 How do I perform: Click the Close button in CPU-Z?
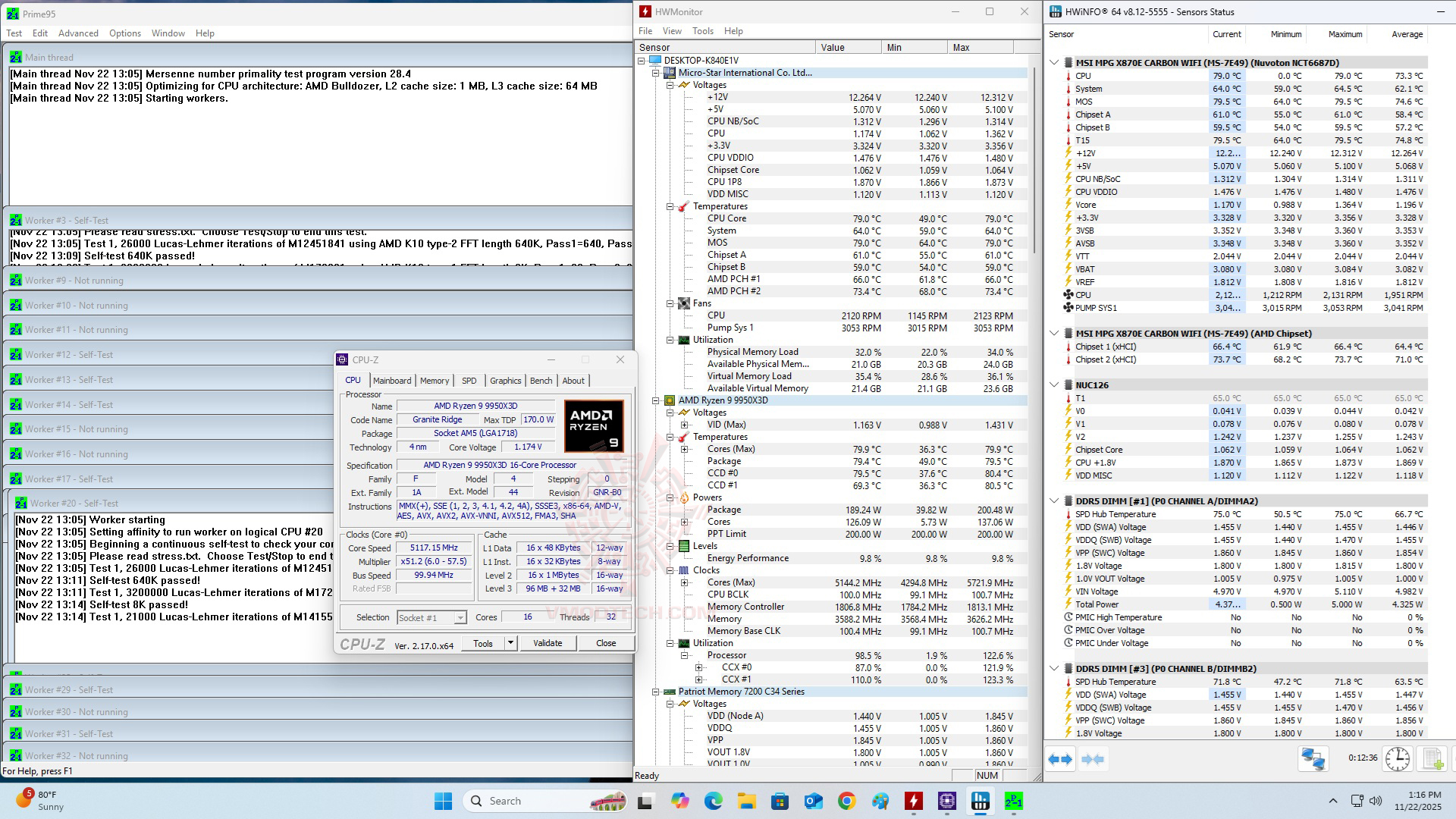tap(605, 643)
